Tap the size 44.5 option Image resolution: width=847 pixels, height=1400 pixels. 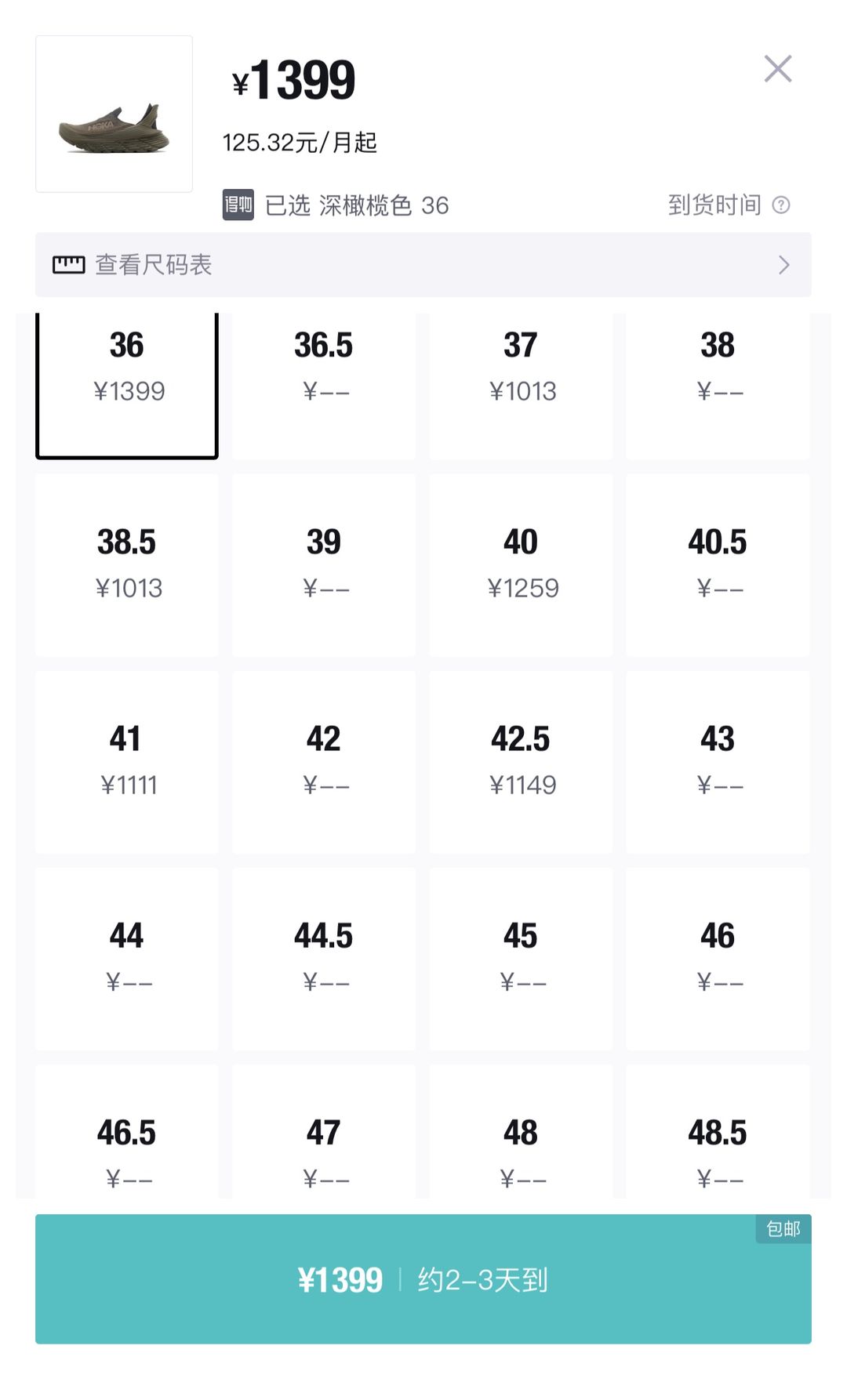pos(324,958)
